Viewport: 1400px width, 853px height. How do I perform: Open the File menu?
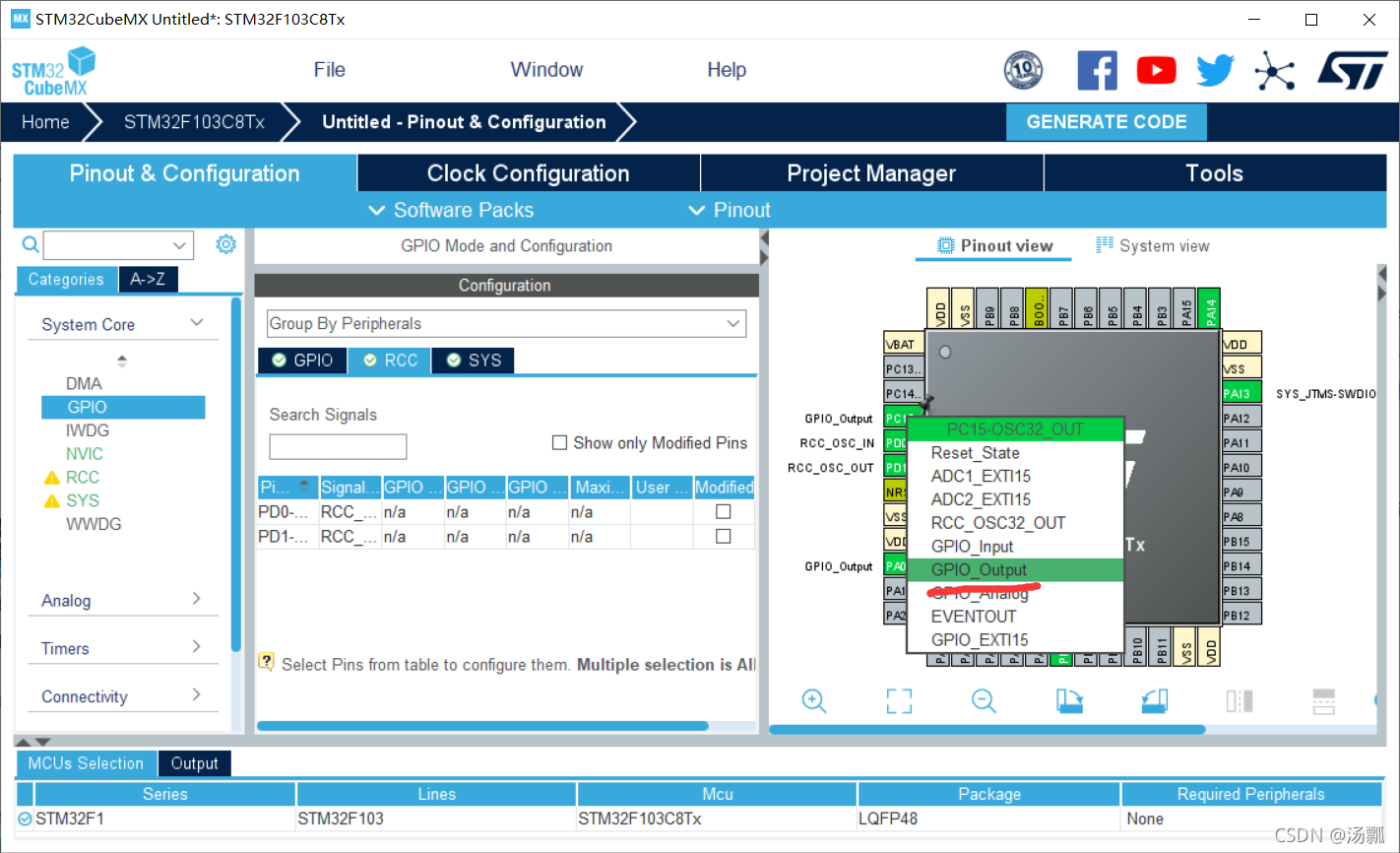(329, 70)
